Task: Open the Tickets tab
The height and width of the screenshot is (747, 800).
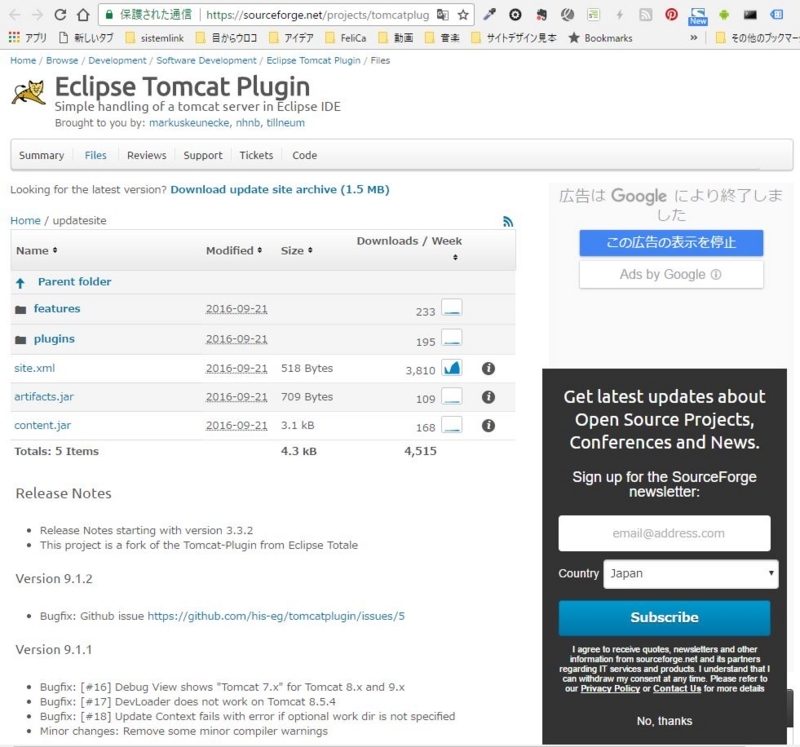Action: point(256,155)
